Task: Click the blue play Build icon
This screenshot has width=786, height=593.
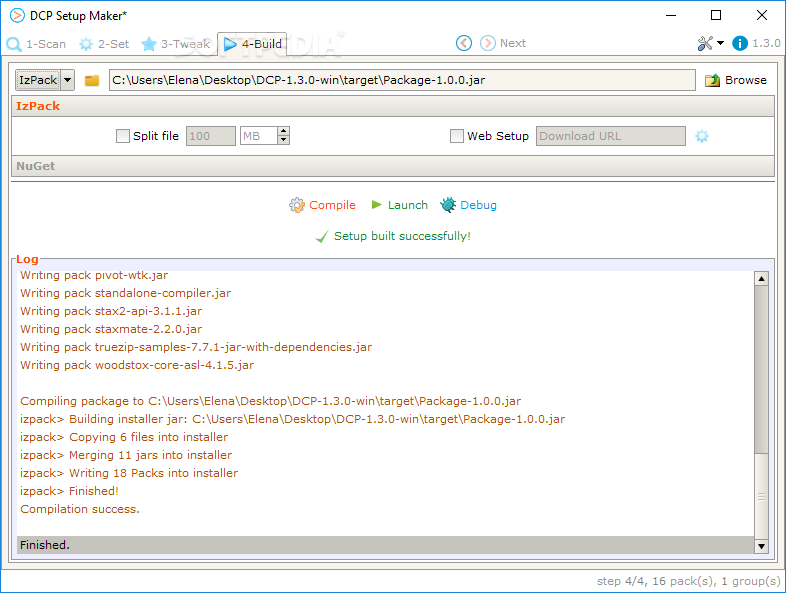Action: [x=230, y=44]
